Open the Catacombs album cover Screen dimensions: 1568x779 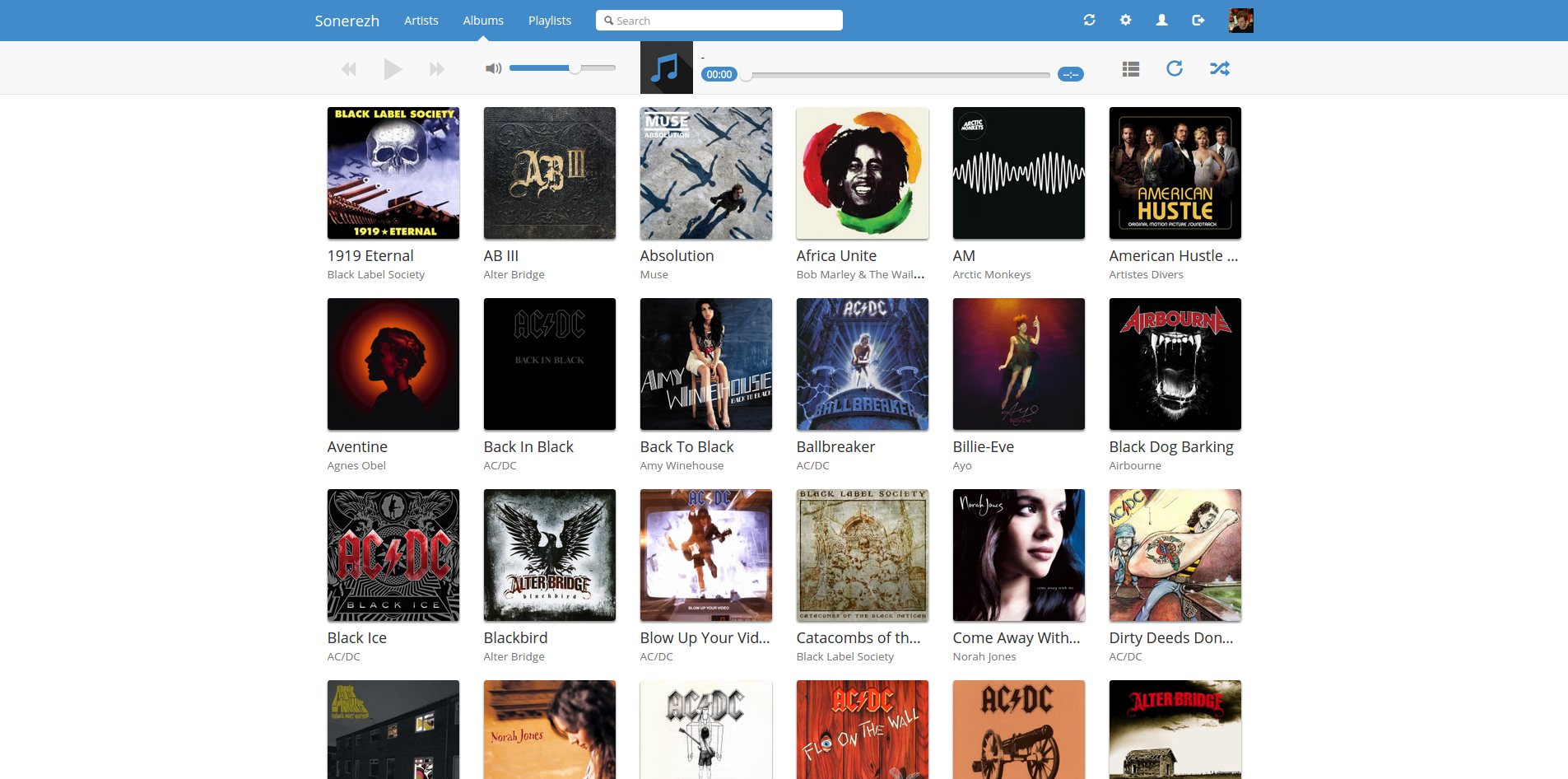pyautogui.click(x=863, y=555)
